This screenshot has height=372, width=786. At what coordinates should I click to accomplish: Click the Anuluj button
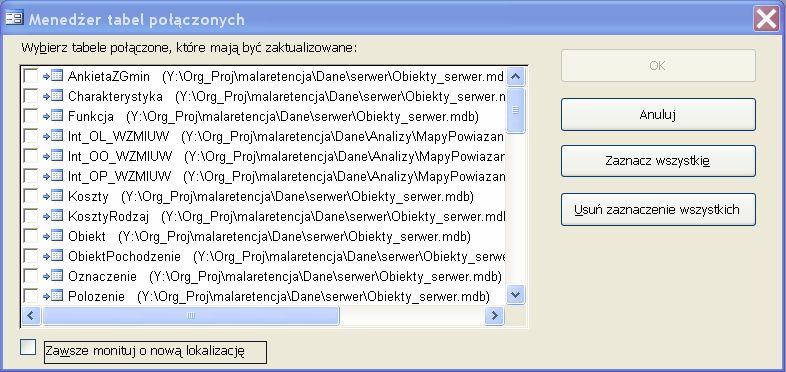point(658,114)
